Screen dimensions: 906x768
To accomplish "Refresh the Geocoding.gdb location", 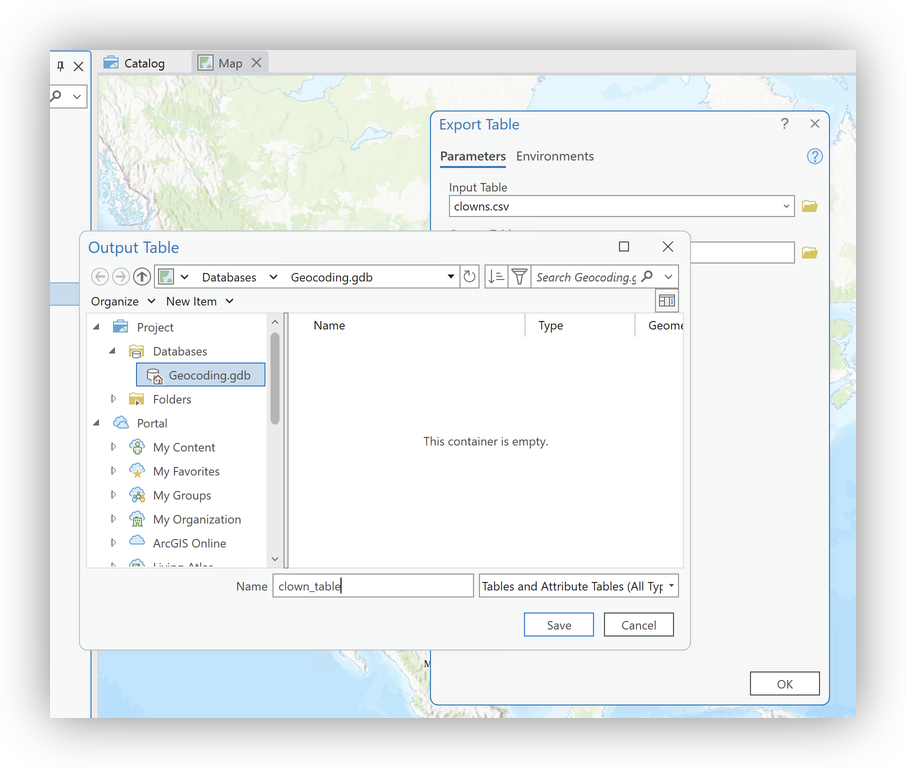I will 470,277.
